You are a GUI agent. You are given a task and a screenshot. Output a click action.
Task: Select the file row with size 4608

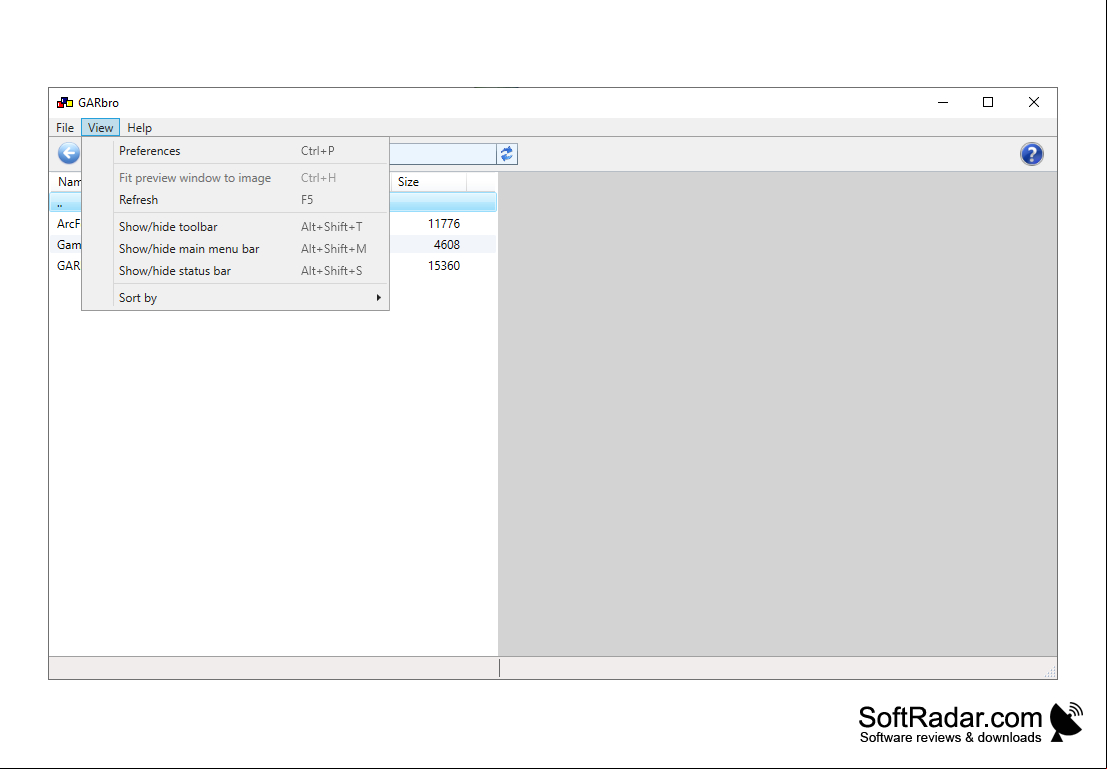click(x=273, y=245)
